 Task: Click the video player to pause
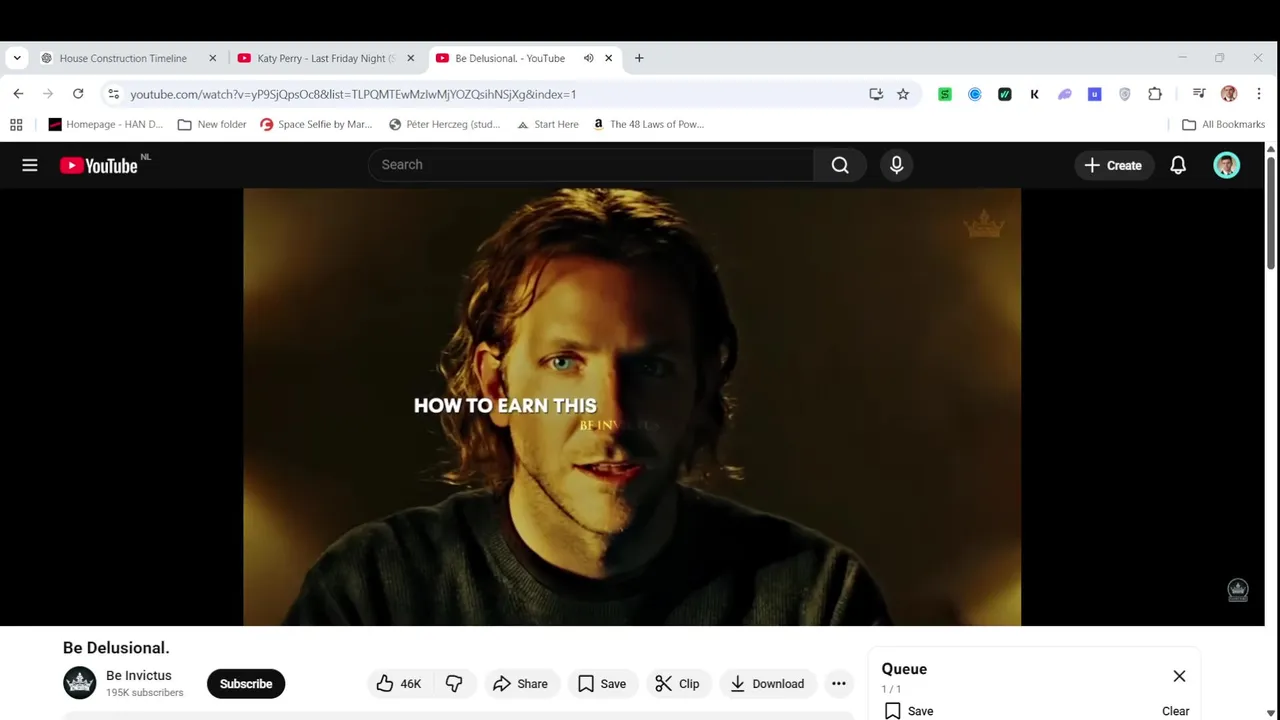632,407
